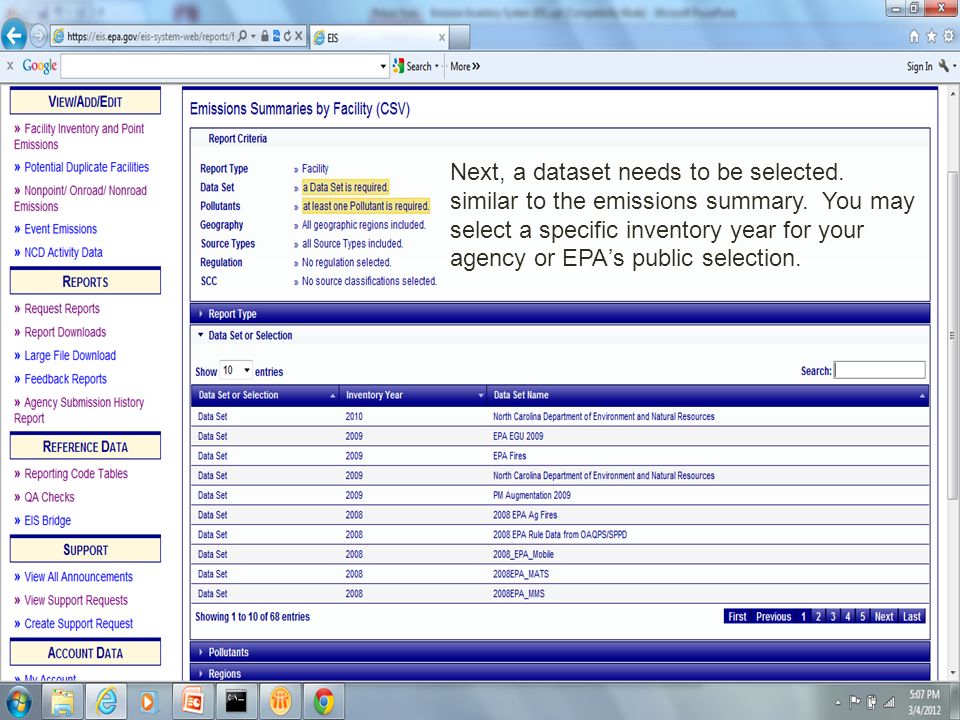Open Internet Explorer taskbar icon
This screenshot has width=960, height=720.
[x=106, y=702]
